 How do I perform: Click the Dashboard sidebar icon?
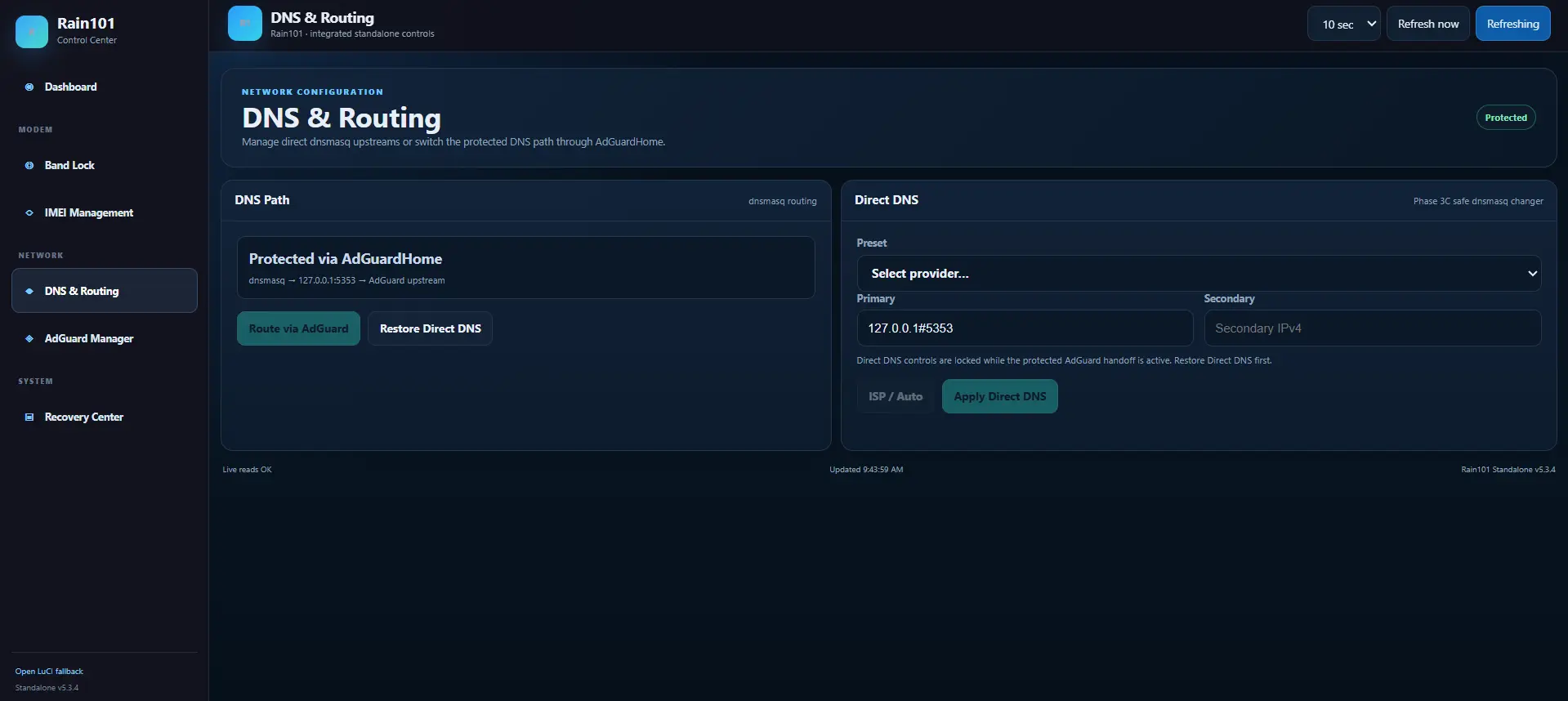coord(29,87)
